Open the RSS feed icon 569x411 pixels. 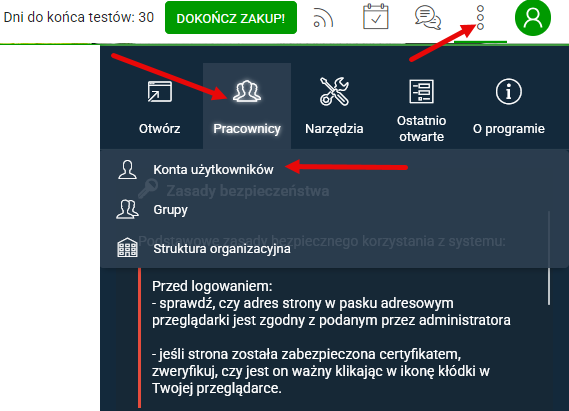[323, 18]
